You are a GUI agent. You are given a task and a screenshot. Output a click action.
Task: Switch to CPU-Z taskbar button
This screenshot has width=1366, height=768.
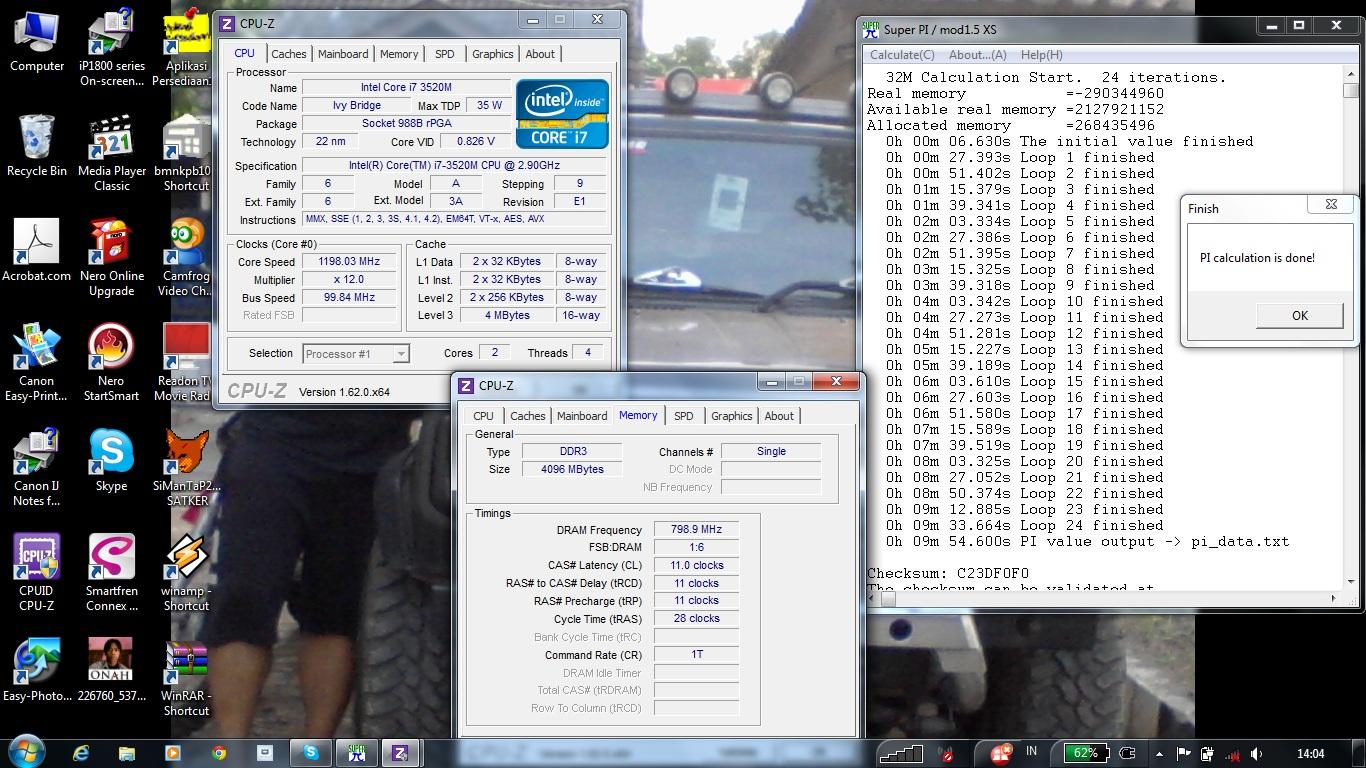pyautogui.click(x=401, y=753)
